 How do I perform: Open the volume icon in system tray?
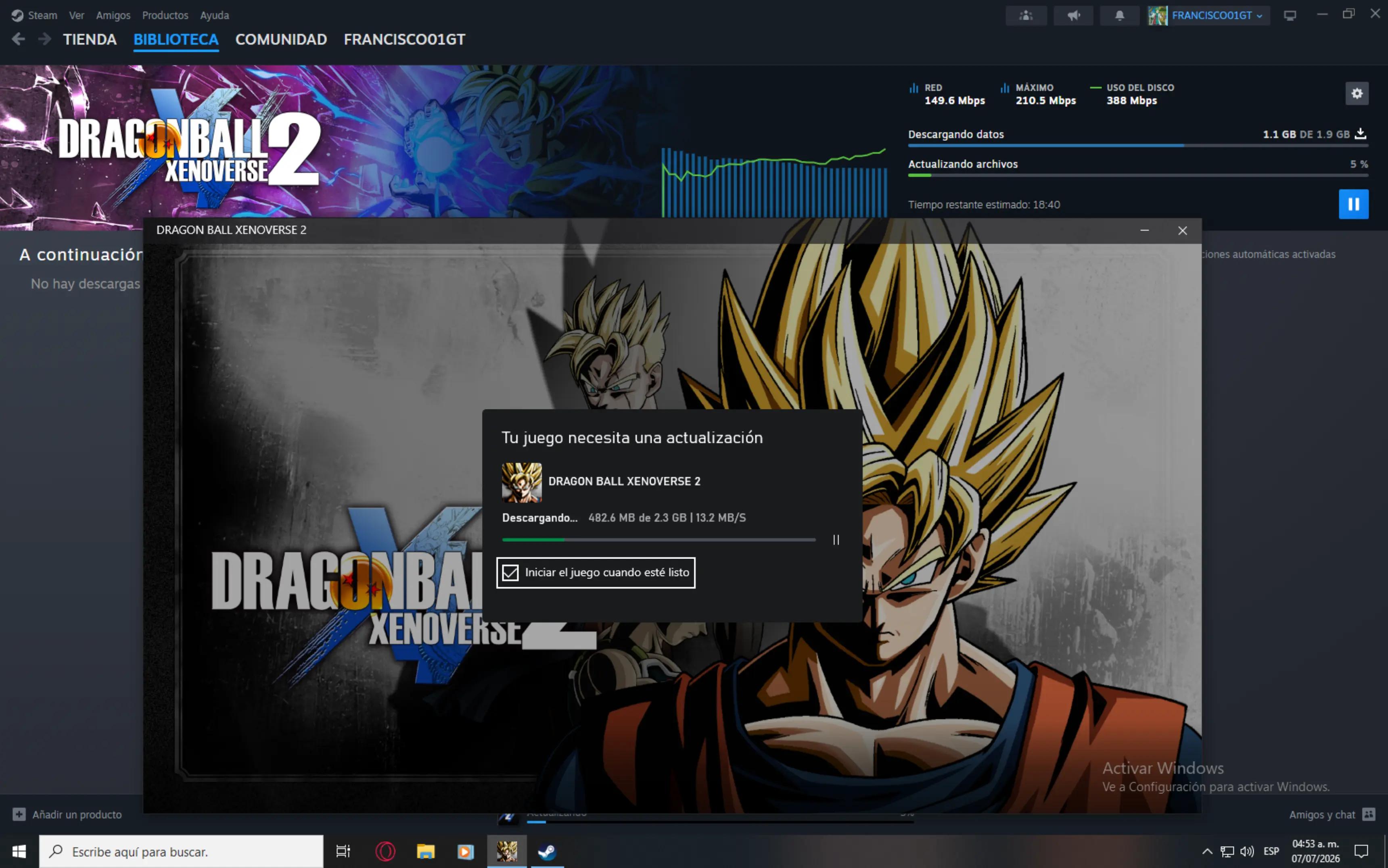pos(1247,851)
